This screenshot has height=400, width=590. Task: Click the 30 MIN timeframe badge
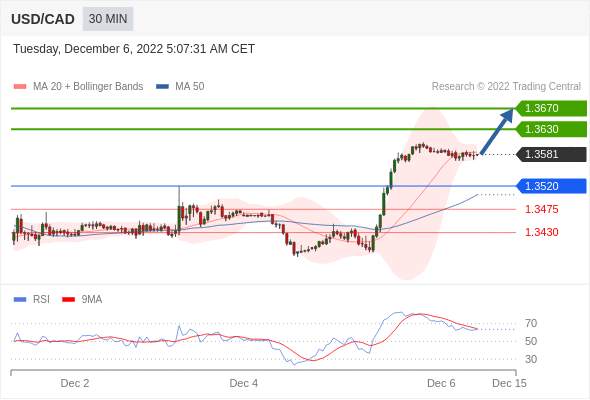coord(108,19)
